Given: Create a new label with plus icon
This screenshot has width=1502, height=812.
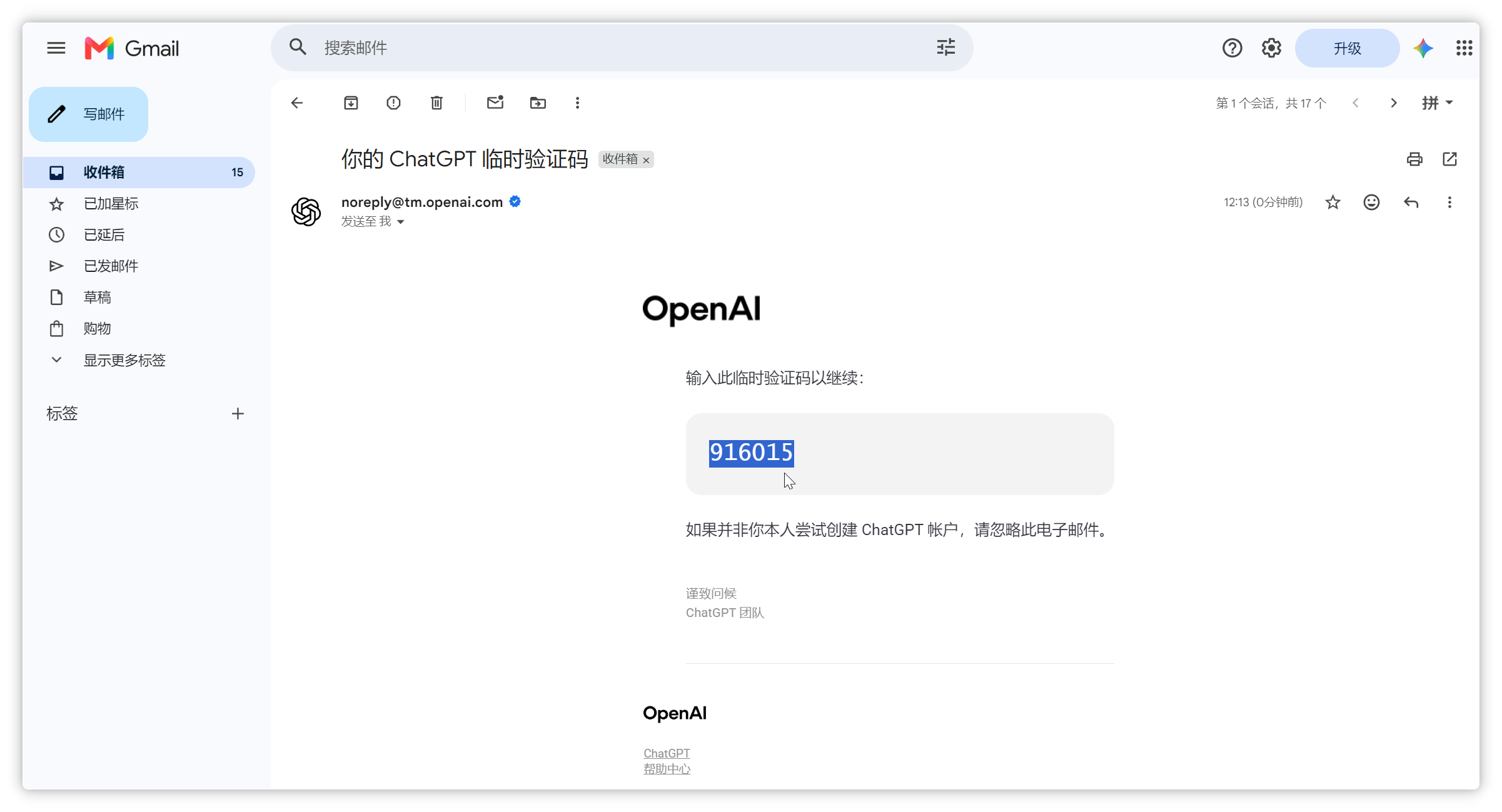Looking at the screenshot, I should (238, 414).
